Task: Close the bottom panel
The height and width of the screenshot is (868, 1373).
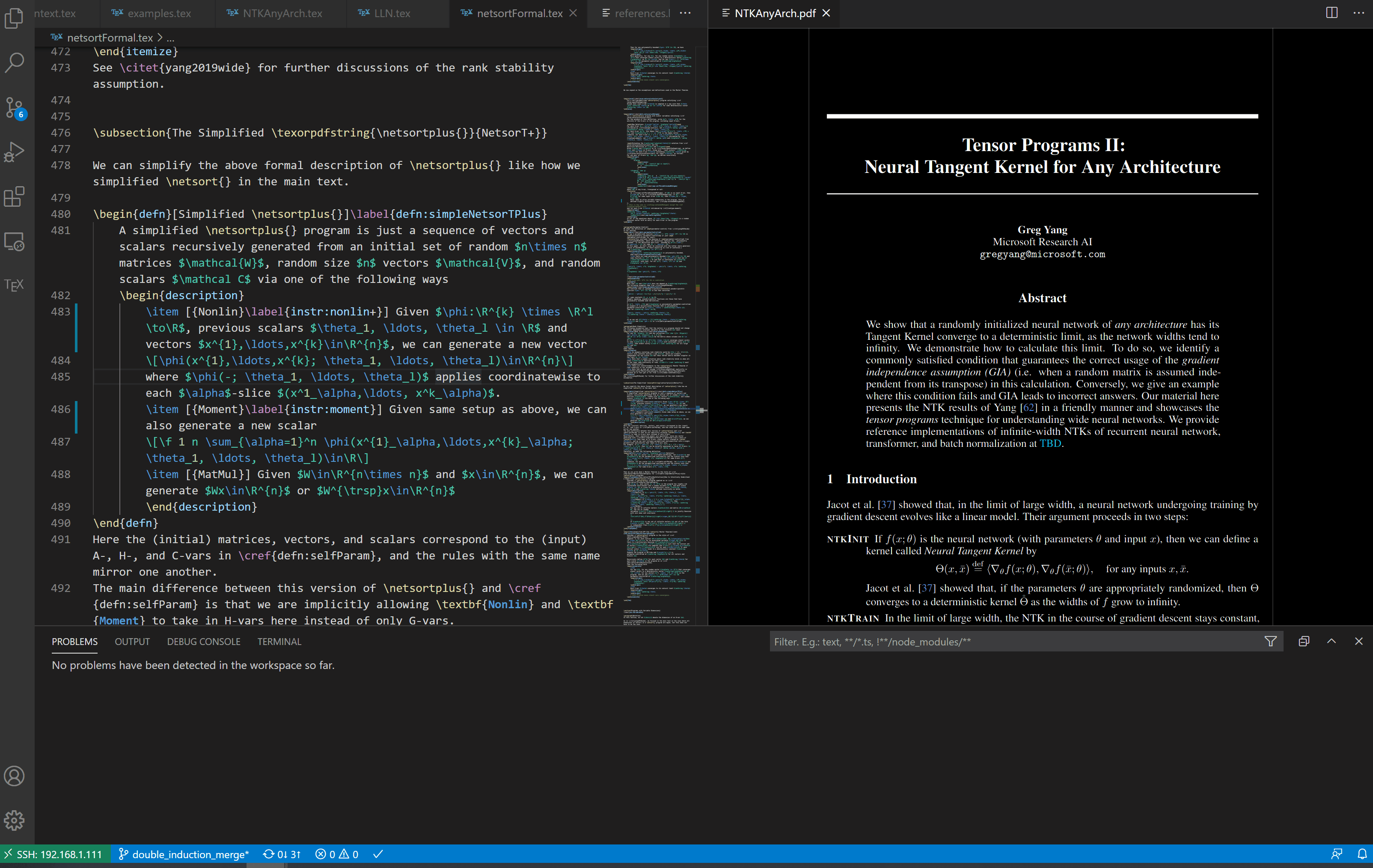Action: click(1359, 642)
